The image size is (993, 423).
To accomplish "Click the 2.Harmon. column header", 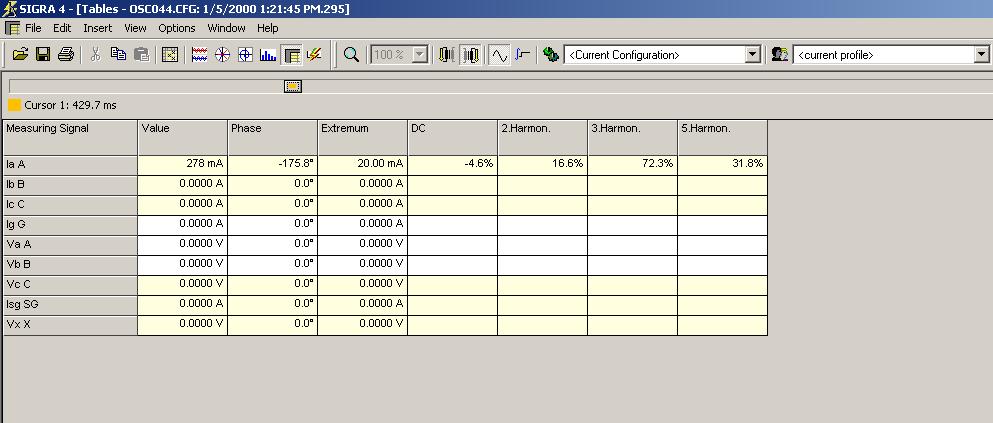I will 543,137.
